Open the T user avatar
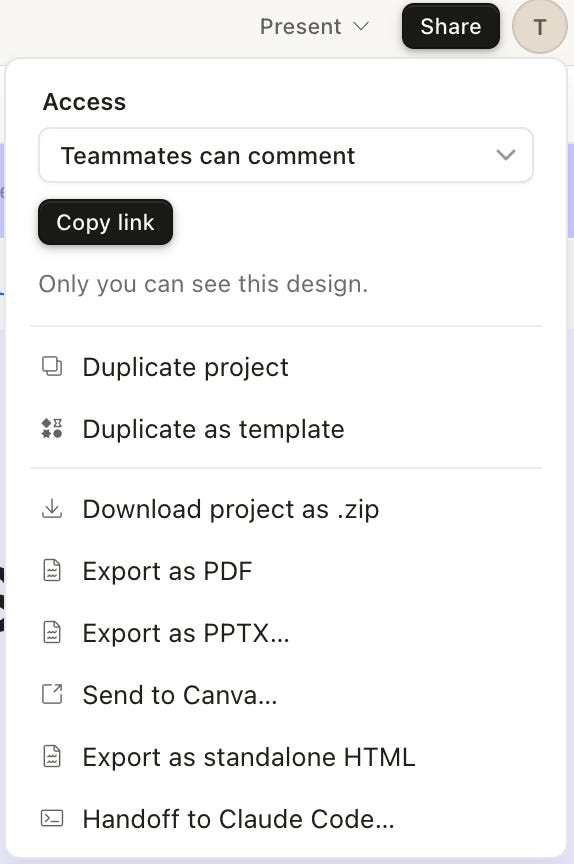This screenshot has height=864, width=574. [x=539, y=26]
